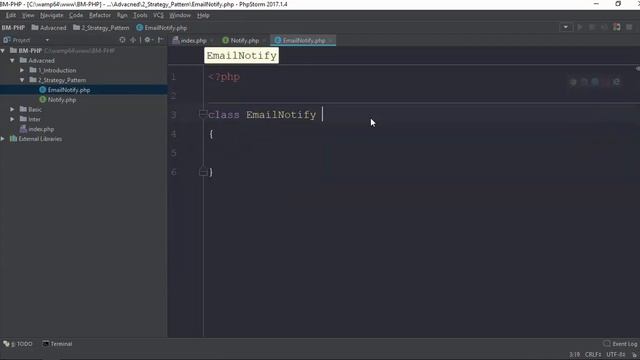Close the Notify.php tab

click(x=264, y=40)
